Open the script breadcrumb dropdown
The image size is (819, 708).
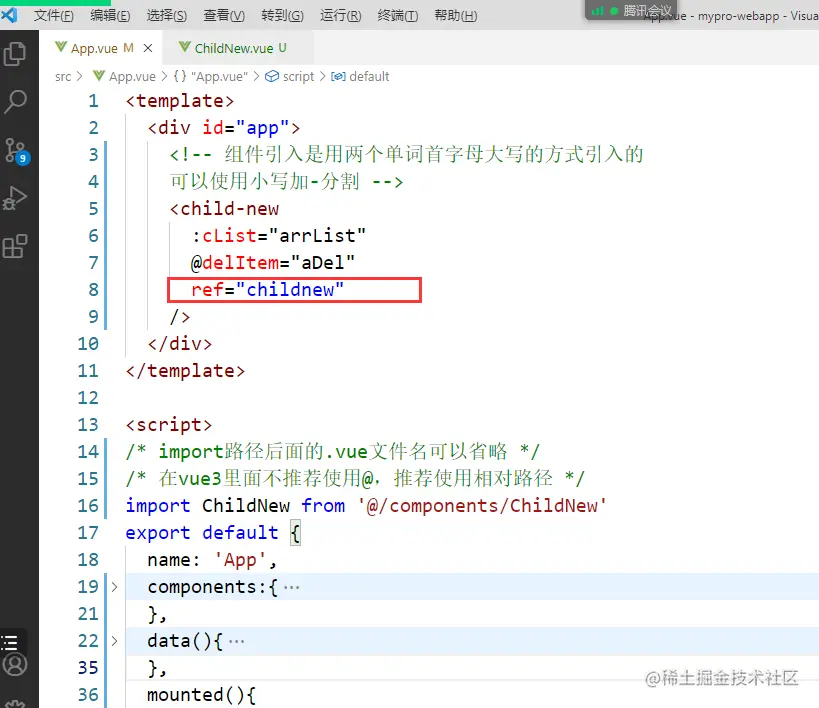pos(299,76)
